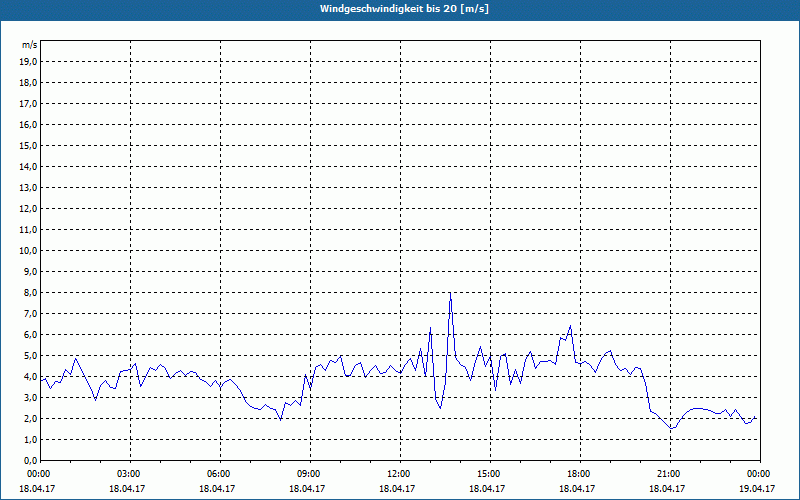The height and width of the screenshot is (500, 800).
Task: Select the "21:00" time axis label
Action: click(670, 474)
